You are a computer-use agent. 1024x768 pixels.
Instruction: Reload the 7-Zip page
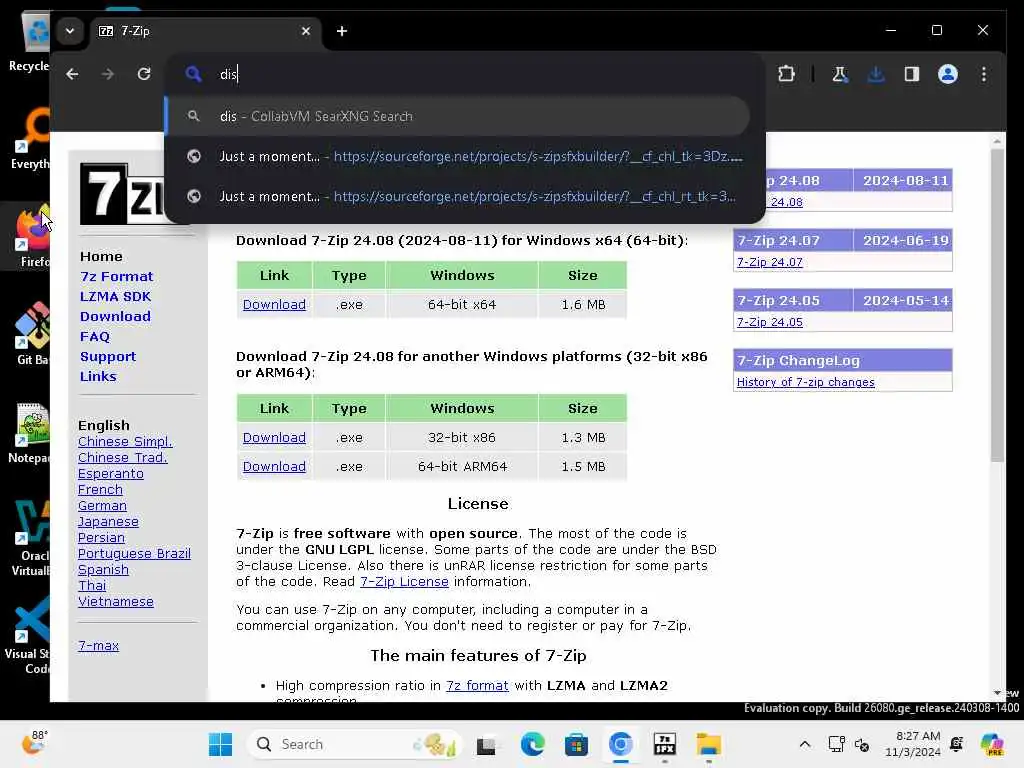144,74
